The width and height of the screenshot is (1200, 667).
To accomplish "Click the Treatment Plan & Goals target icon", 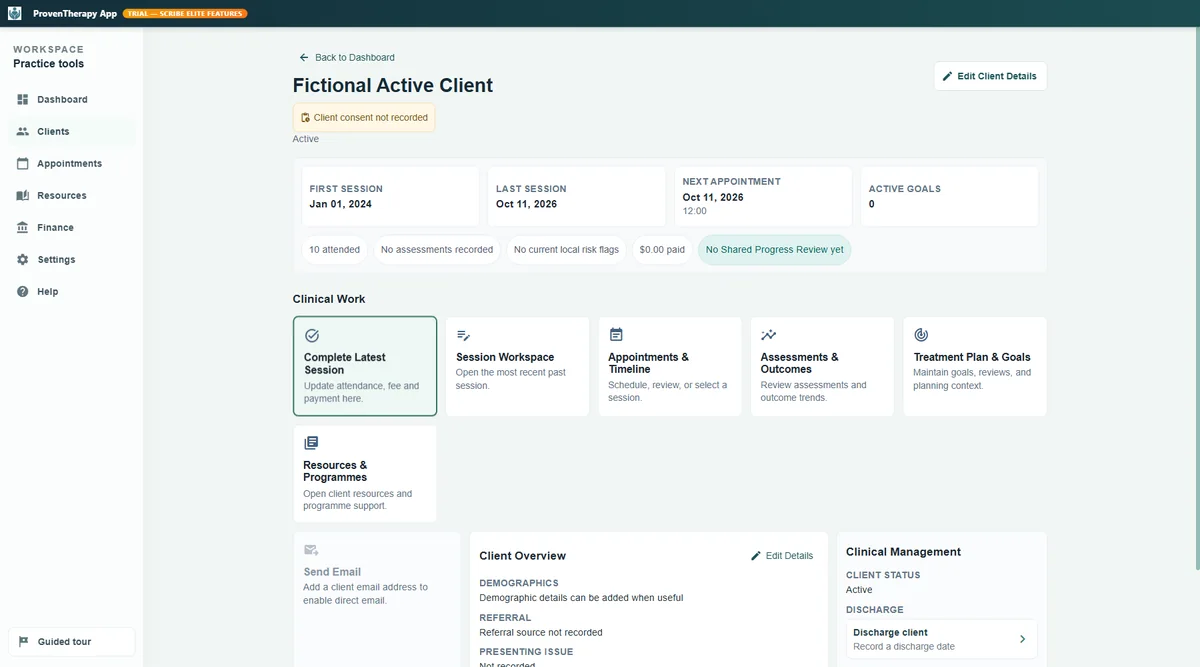I will coord(921,335).
